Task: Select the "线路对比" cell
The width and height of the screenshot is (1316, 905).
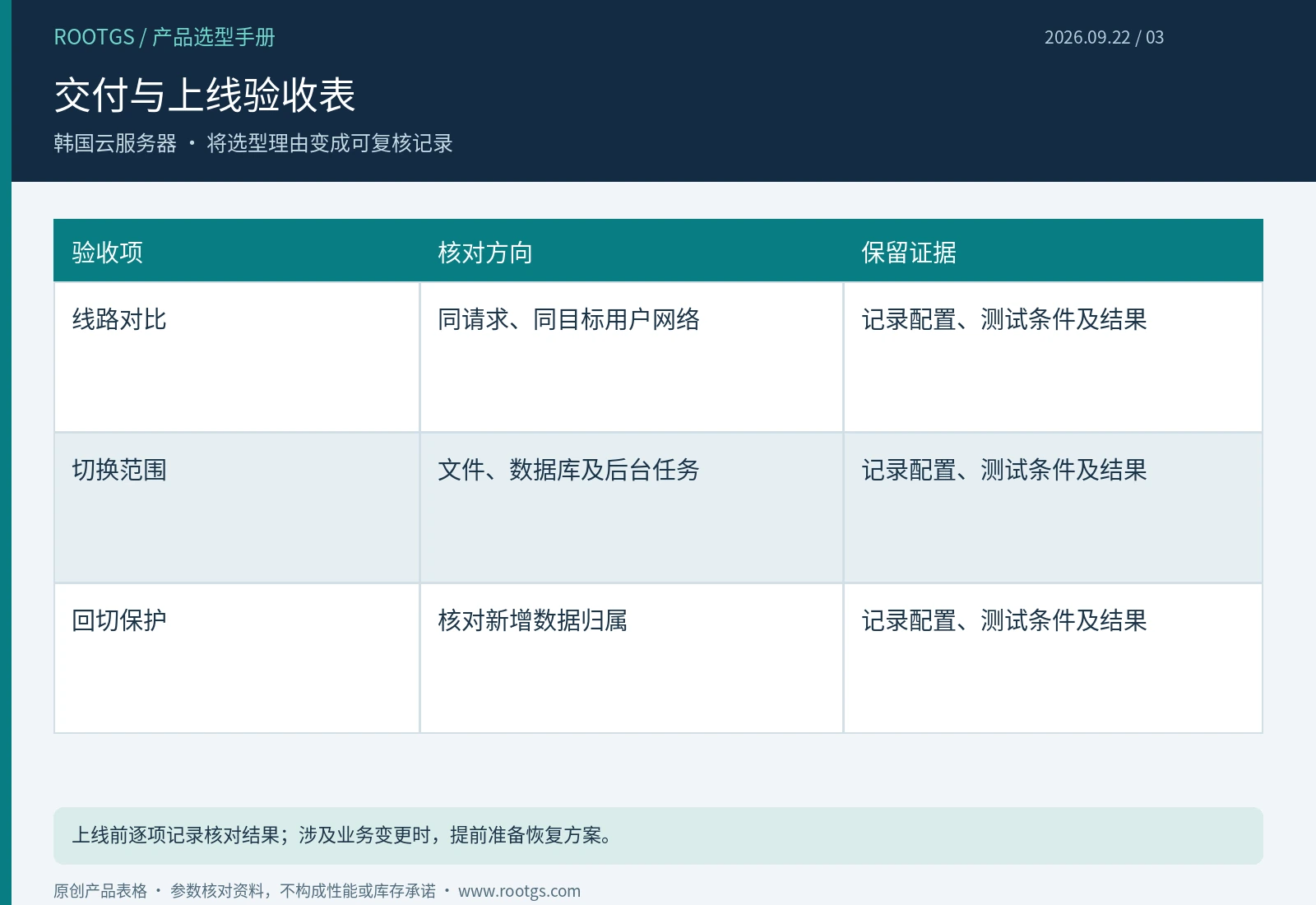Action: [237, 357]
